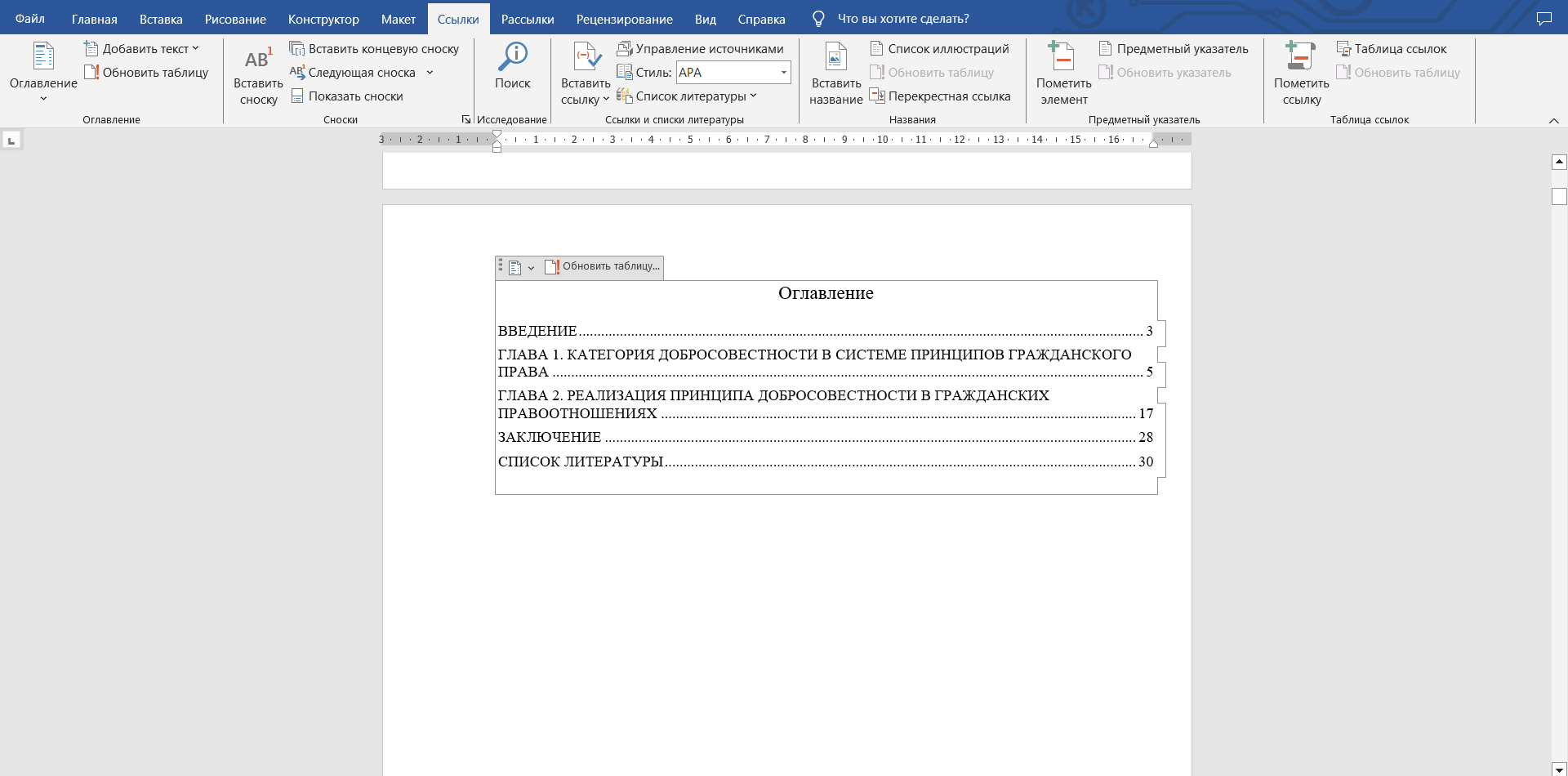Image resolution: width=1568 pixels, height=776 pixels.
Task: Open the Рецензирование tab
Action: point(625,19)
